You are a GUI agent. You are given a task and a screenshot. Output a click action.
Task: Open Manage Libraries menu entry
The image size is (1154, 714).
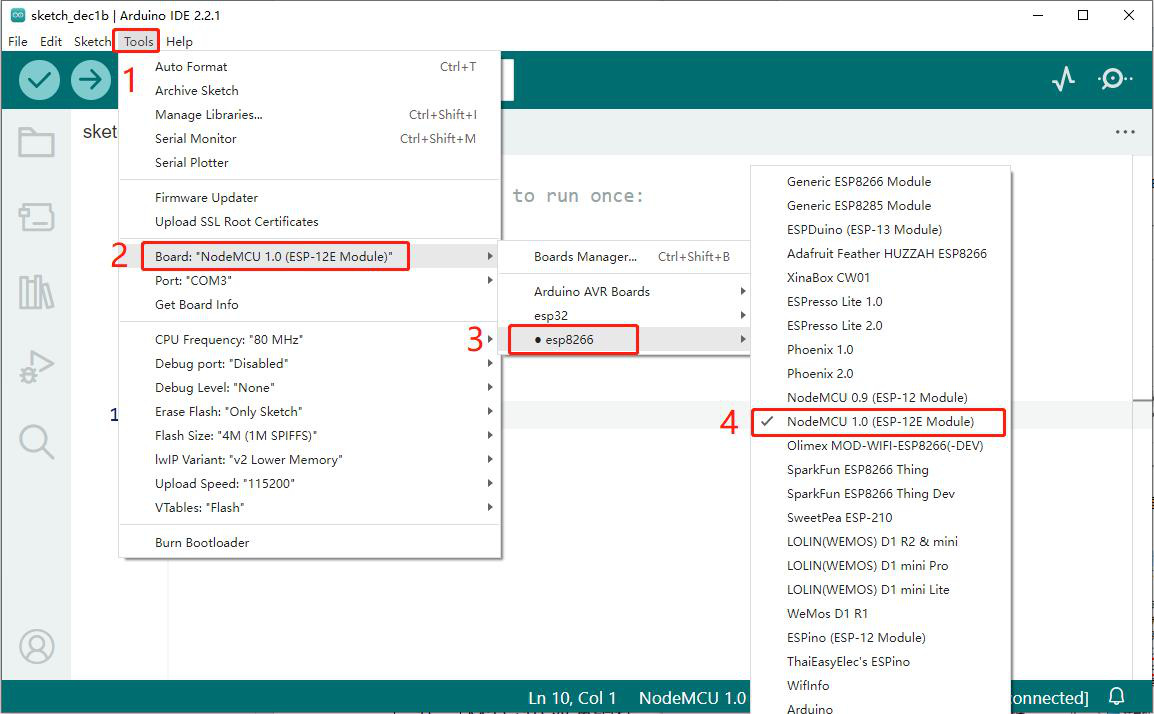(x=310, y=114)
